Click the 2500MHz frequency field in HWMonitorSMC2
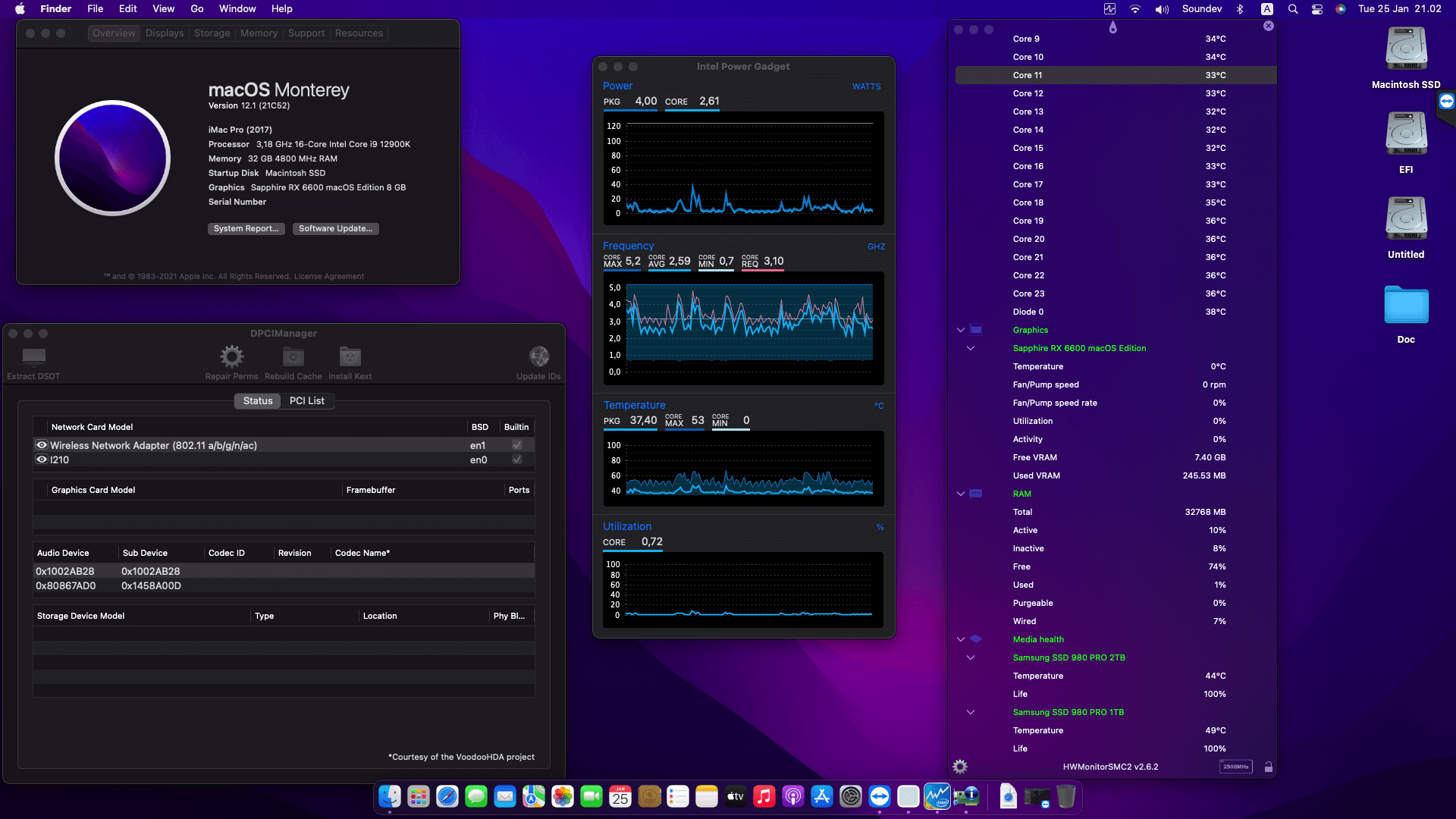The width and height of the screenshot is (1456, 819). click(x=1236, y=767)
